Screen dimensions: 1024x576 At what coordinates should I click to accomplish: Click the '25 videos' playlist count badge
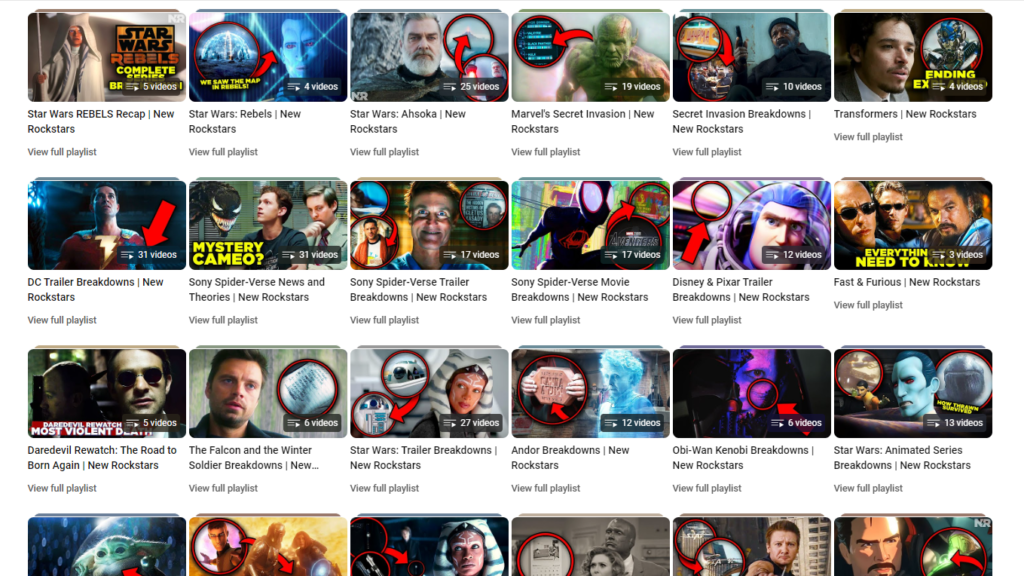tap(471, 86)
